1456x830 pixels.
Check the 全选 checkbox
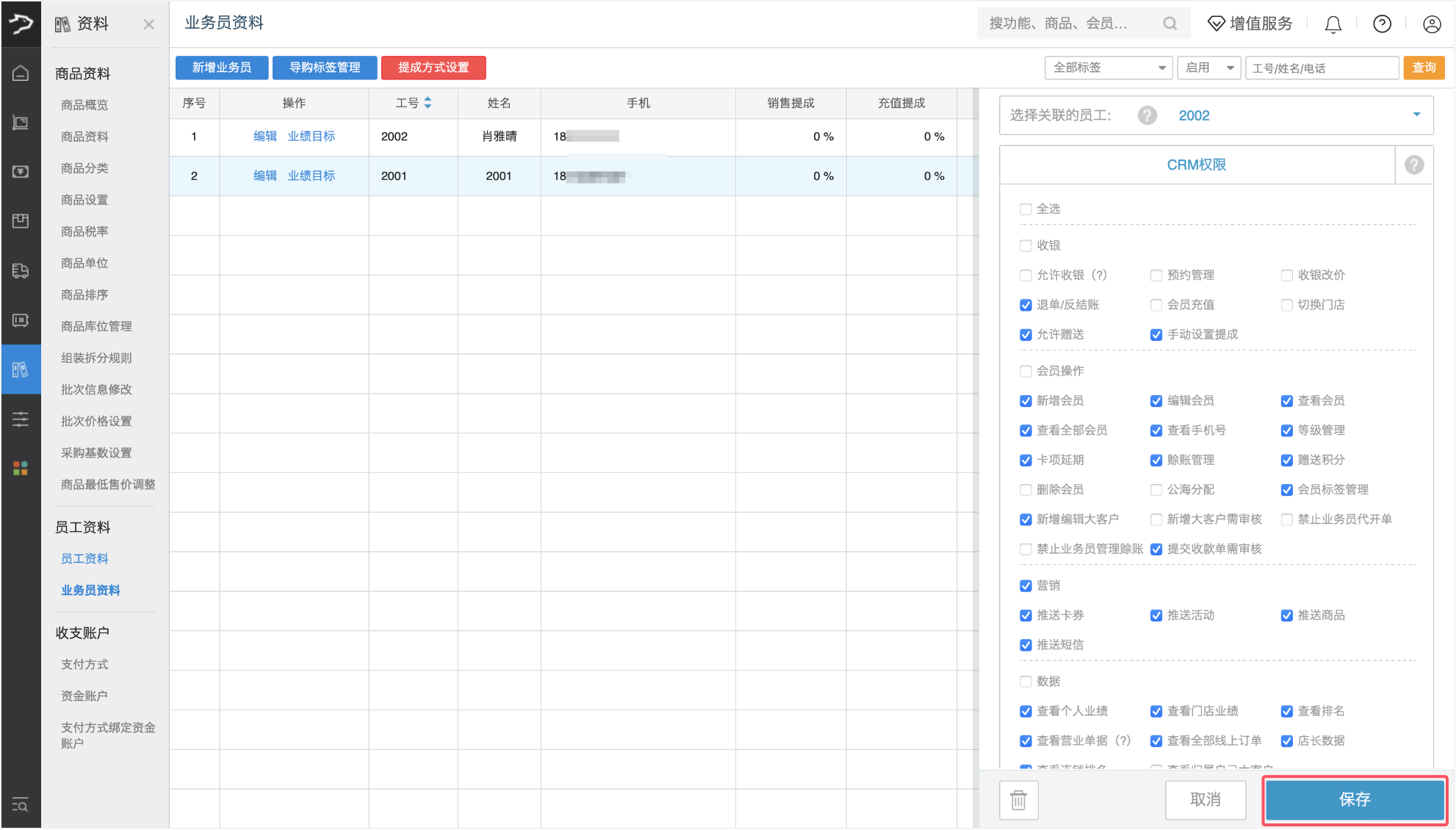1026,209
